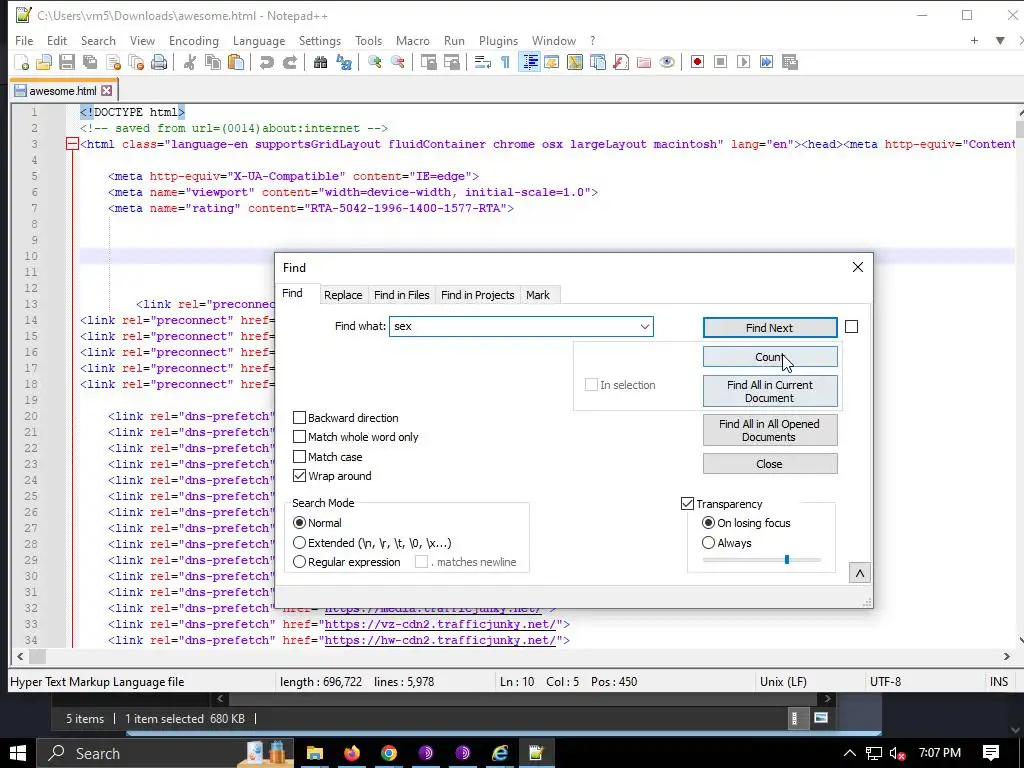
Task: Click the Close All toolbar icon
Action: [136, 62]
